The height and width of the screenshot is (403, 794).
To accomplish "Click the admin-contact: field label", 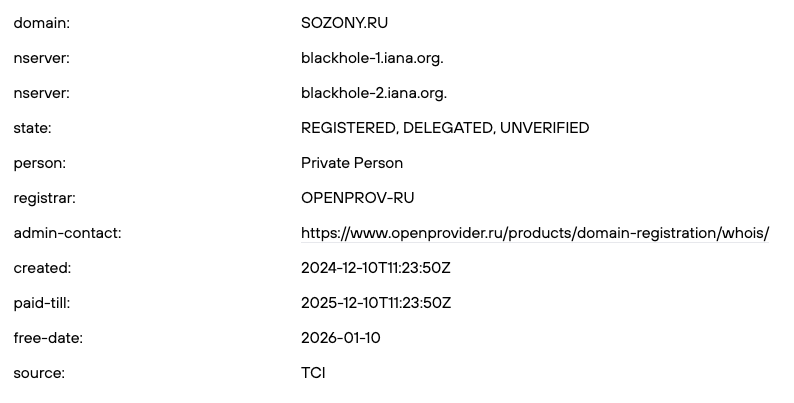I will click(x=67, y=233).
